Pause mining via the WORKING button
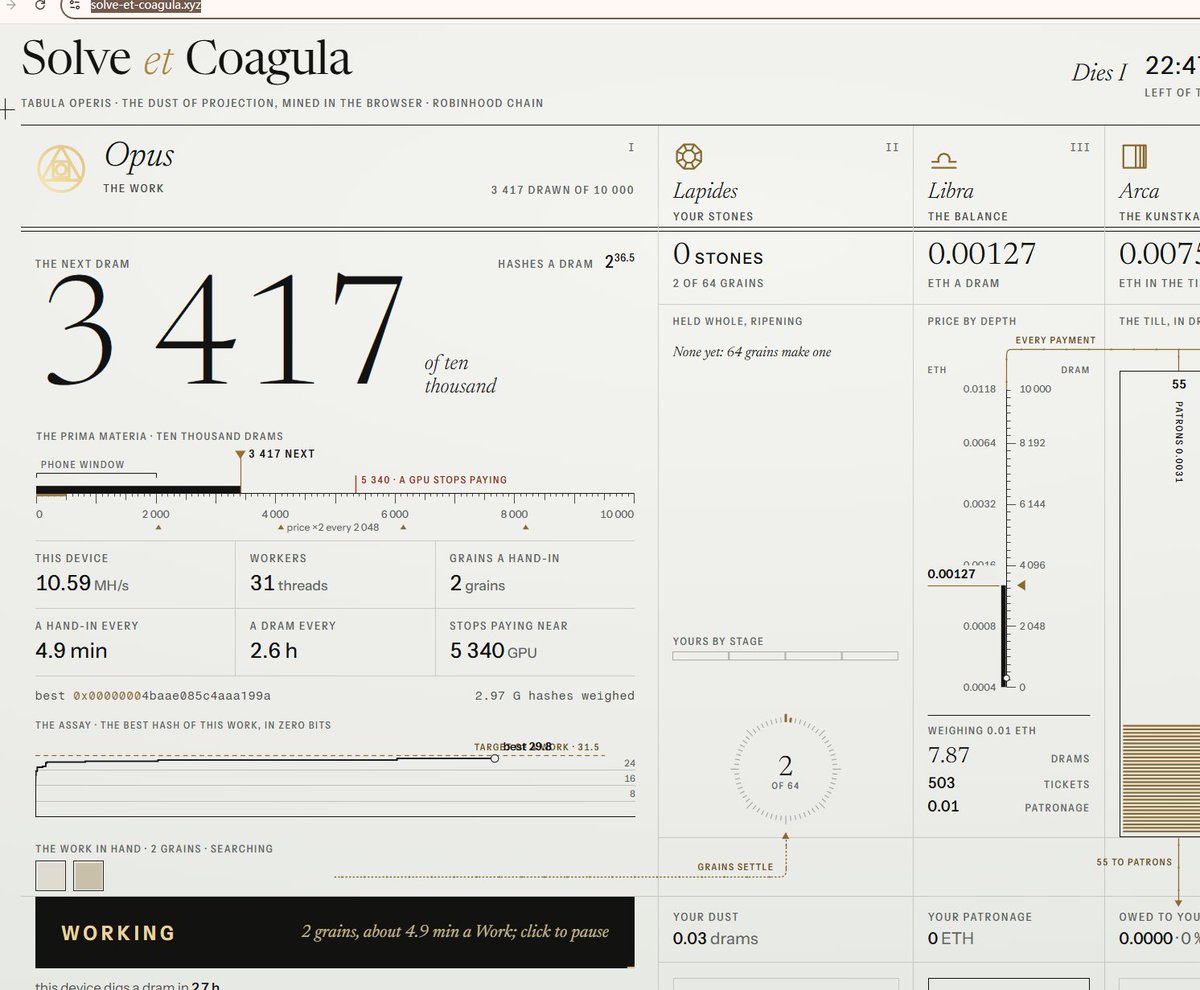1200x990 pixels. coord(334,932)
